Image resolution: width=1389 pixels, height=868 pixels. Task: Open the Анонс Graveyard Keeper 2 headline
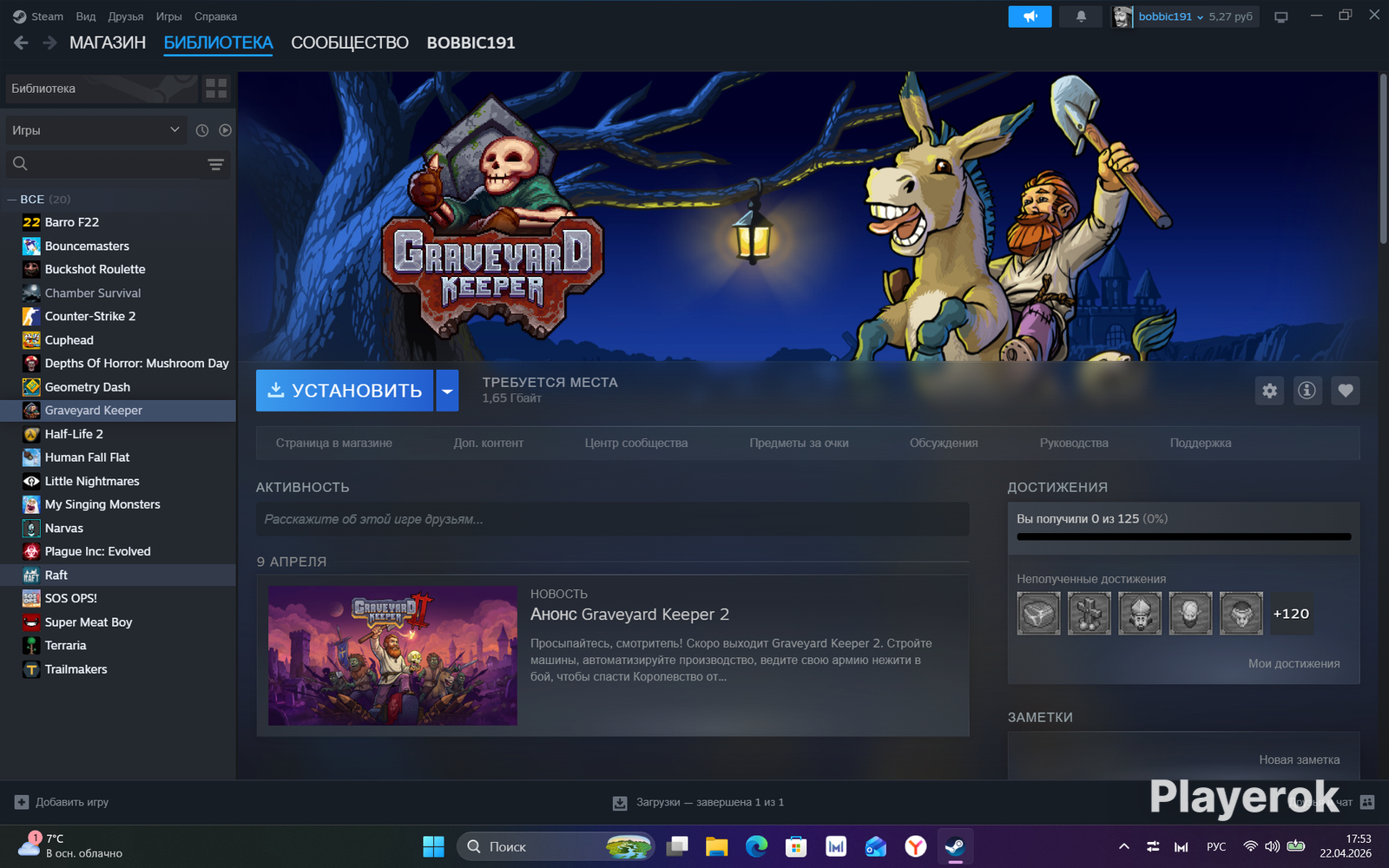(x=629, y=615)
